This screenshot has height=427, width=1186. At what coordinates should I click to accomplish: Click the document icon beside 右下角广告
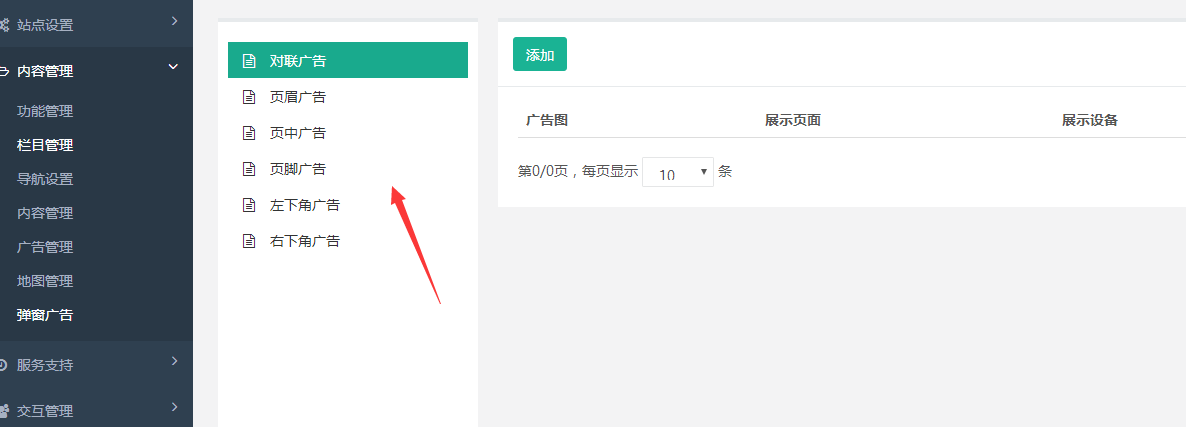tap(249, 241)
